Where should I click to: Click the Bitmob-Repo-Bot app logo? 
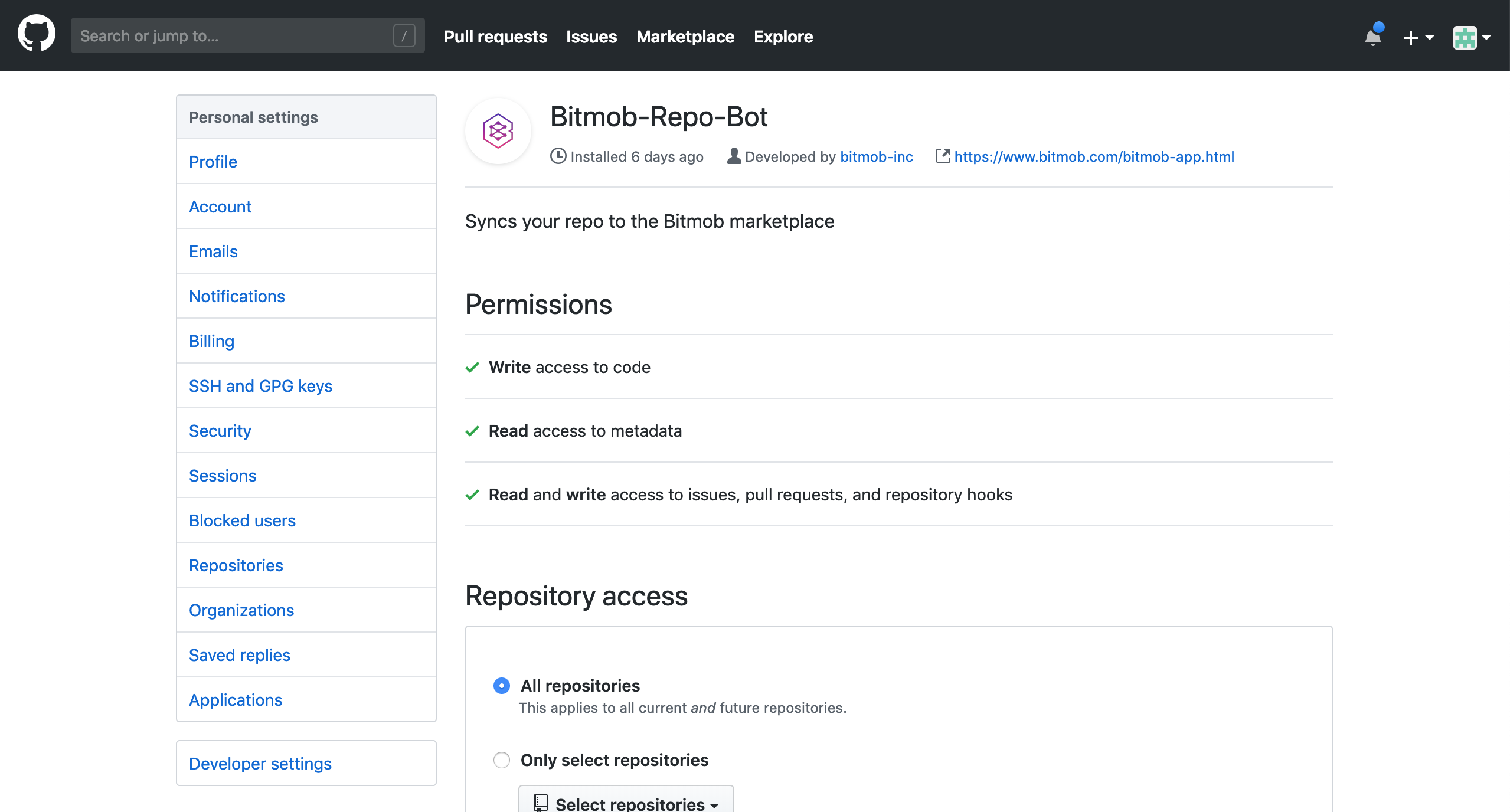click(x=498, y=131)
